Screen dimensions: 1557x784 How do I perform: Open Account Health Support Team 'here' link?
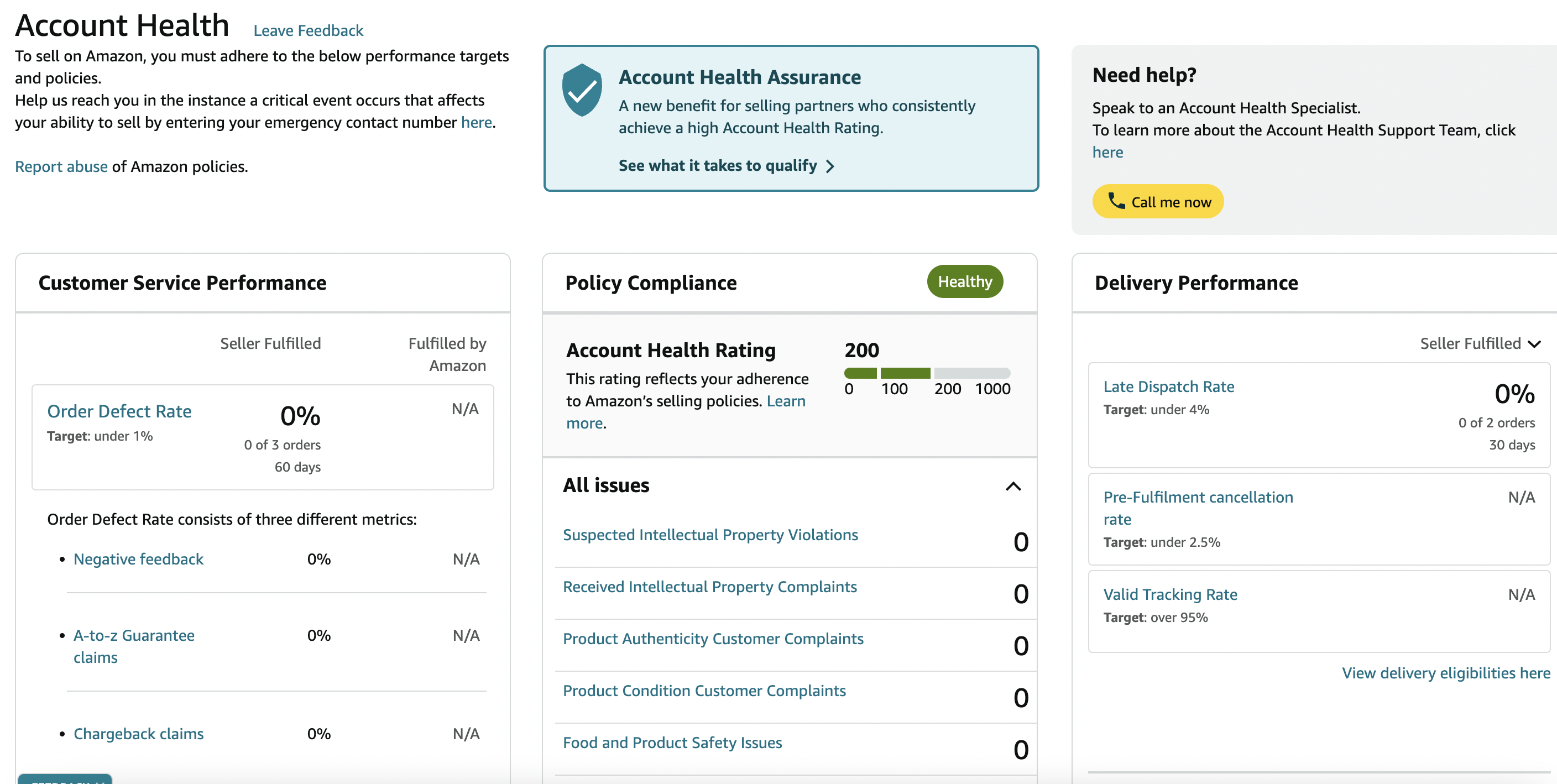[1107, 153]
